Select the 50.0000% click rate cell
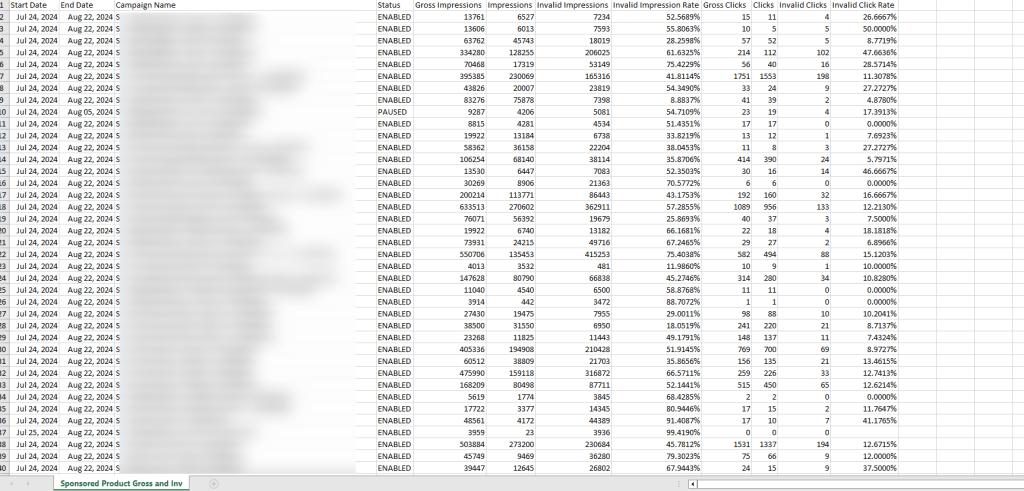This screenshot has height=491, width=1024. pos(864,29)
